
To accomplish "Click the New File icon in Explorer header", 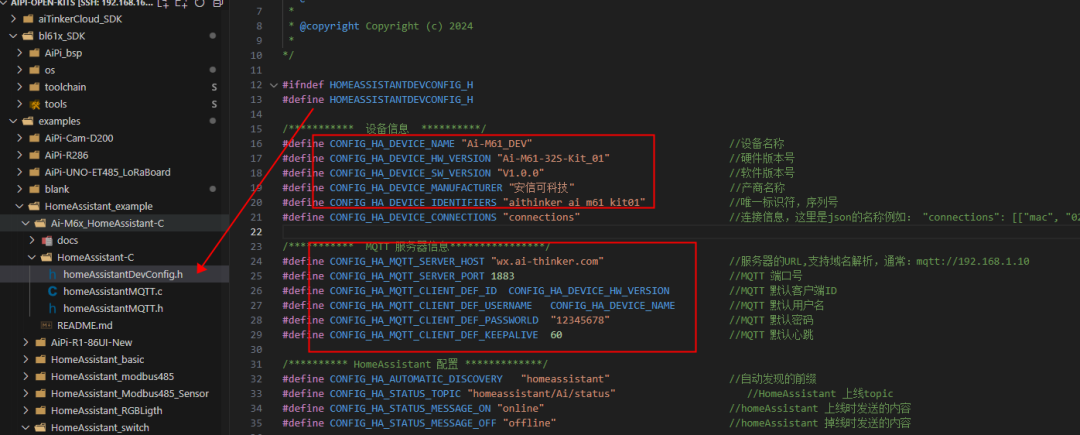I will click(163, 3).
